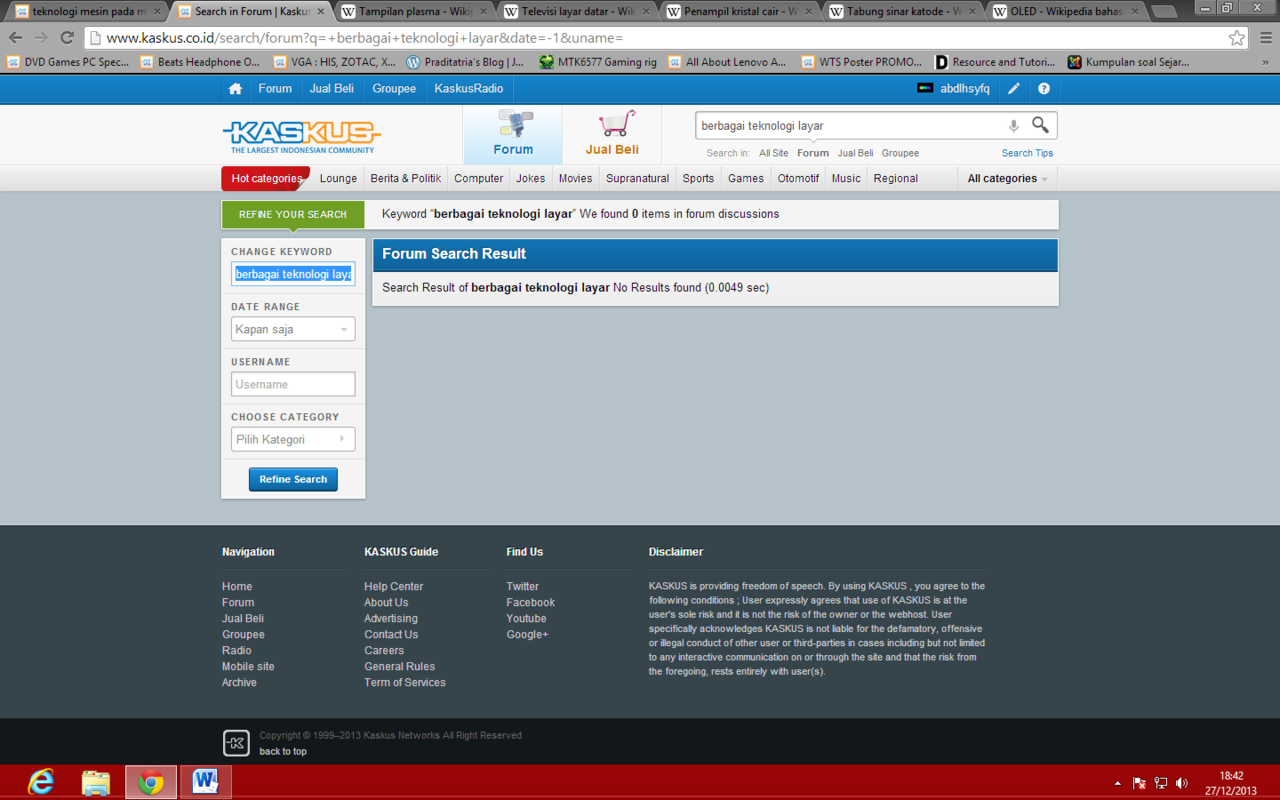
Task: Expand bookmarks overflow chevron
Action: click(x=1266, y=62)
